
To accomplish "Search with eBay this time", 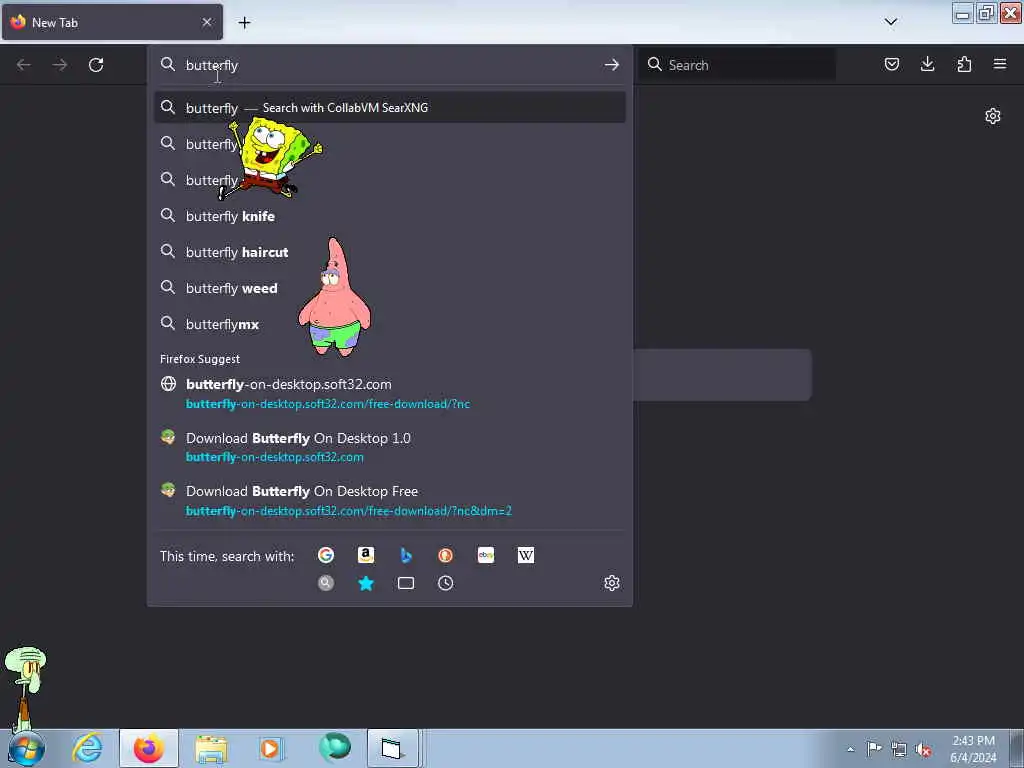I will 486,555.
